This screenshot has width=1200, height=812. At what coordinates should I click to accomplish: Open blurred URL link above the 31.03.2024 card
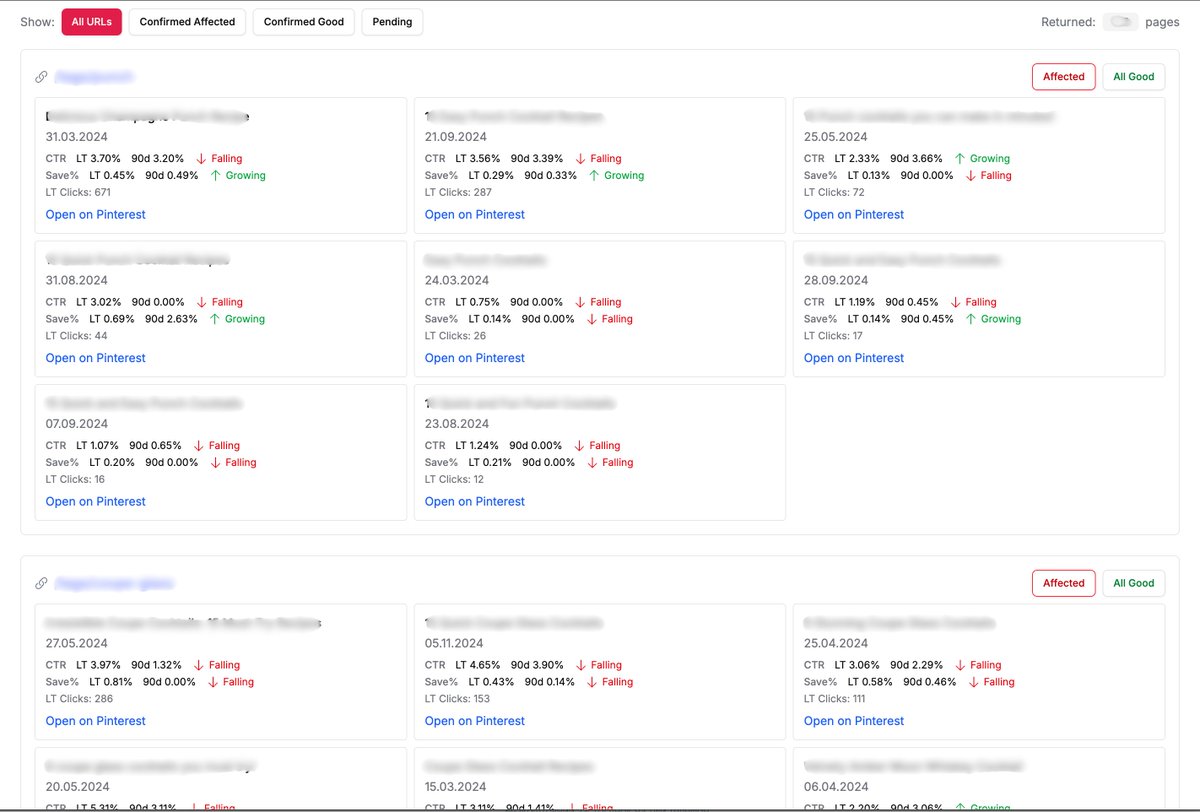(94, 76)
